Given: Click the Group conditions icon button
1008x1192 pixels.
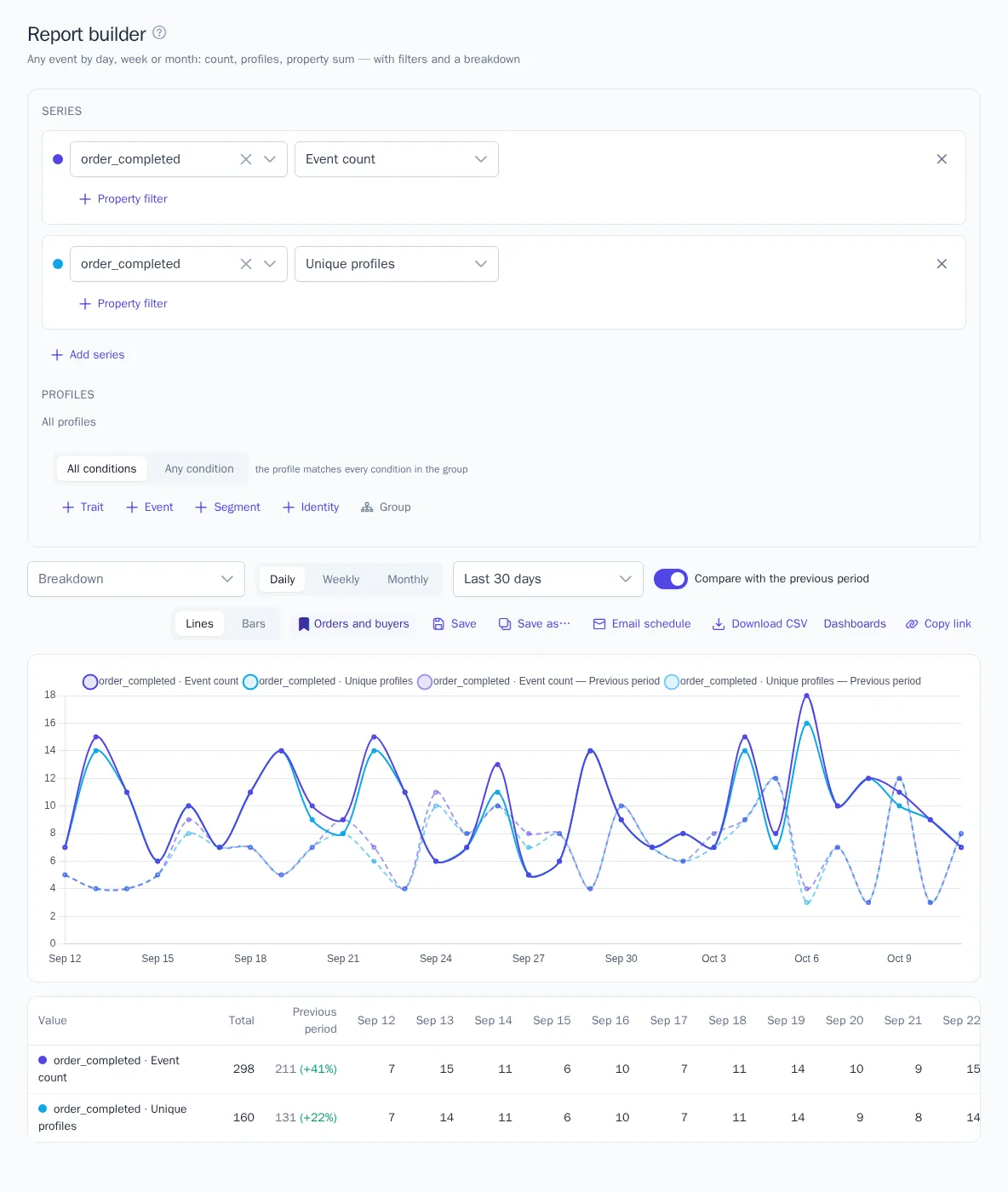Looking at the screenshot, I should [386, 507].
